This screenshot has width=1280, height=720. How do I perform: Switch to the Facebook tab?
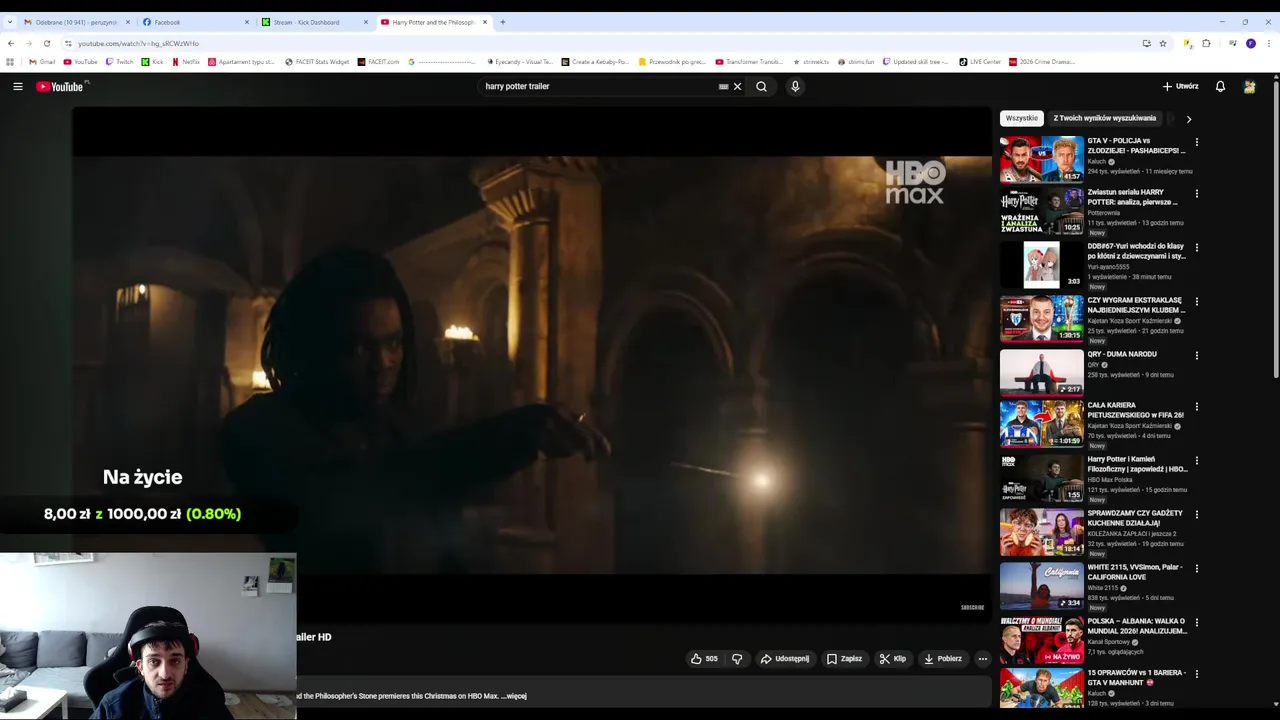tap(195, 22)
